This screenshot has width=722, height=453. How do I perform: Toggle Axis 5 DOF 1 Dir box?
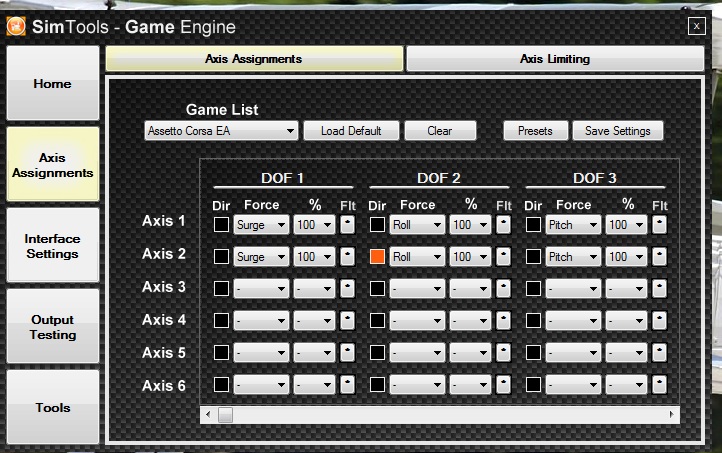[221, 353]
